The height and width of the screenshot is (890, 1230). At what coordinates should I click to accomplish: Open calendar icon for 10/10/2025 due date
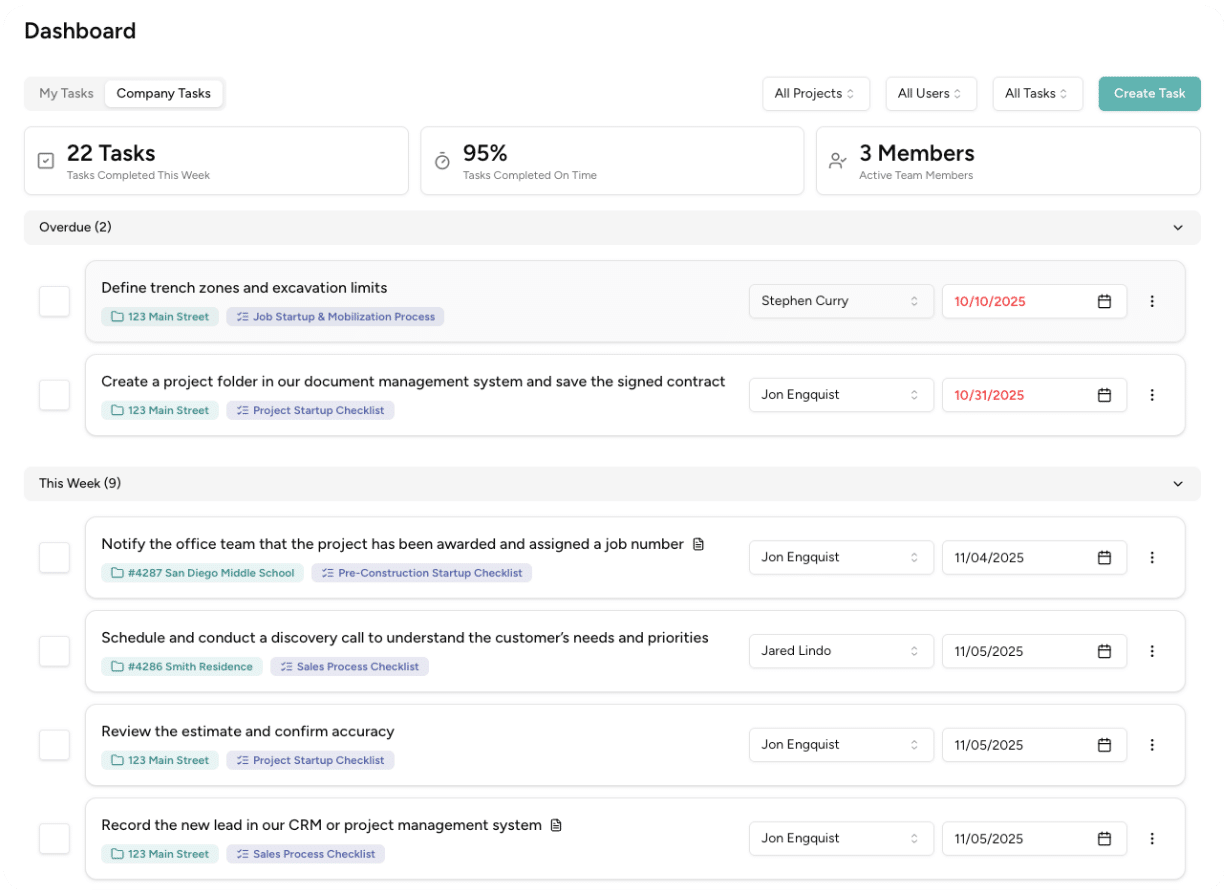(x=1104, y=301)
